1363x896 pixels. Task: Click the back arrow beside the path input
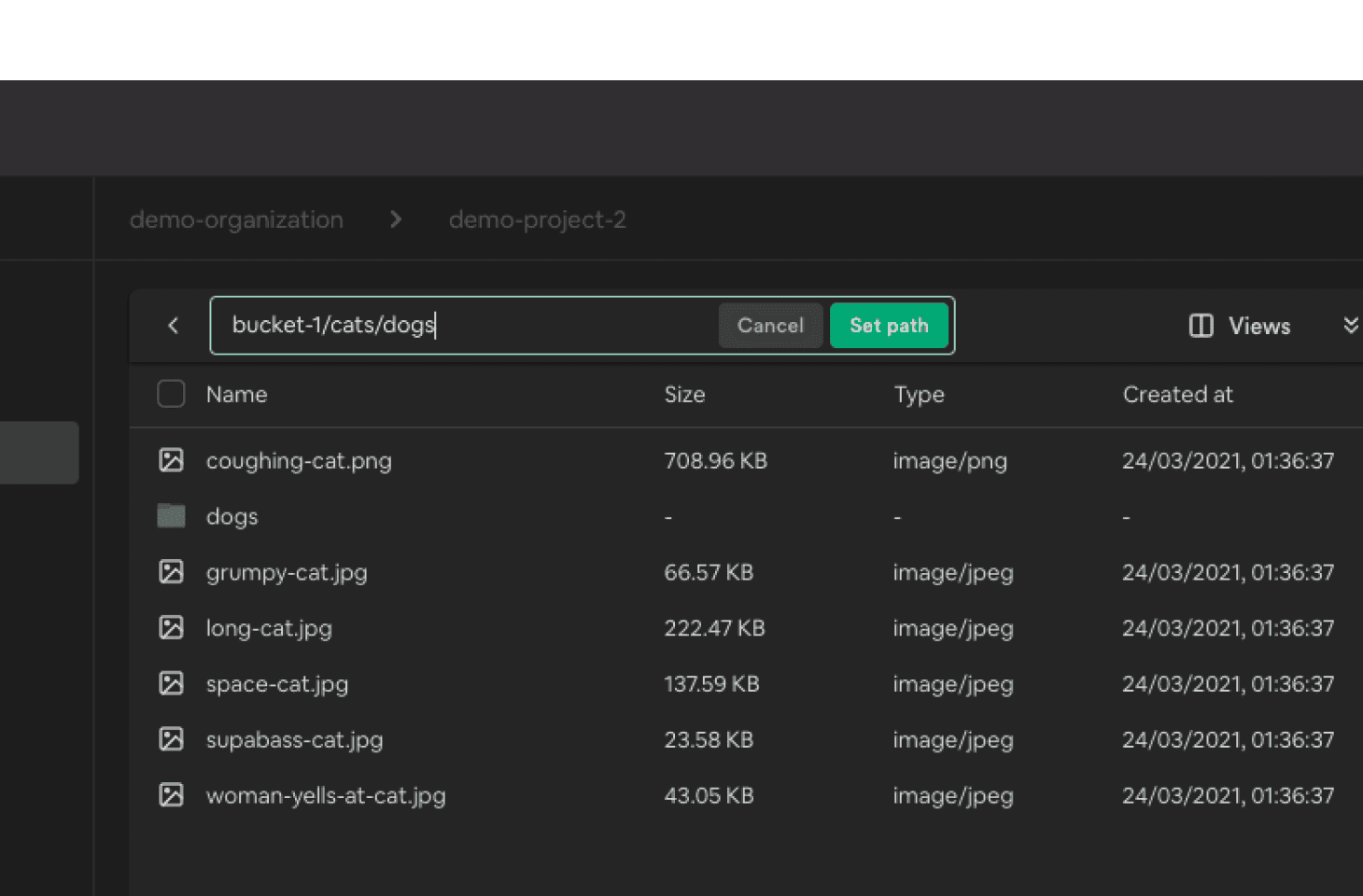(173, 326)
